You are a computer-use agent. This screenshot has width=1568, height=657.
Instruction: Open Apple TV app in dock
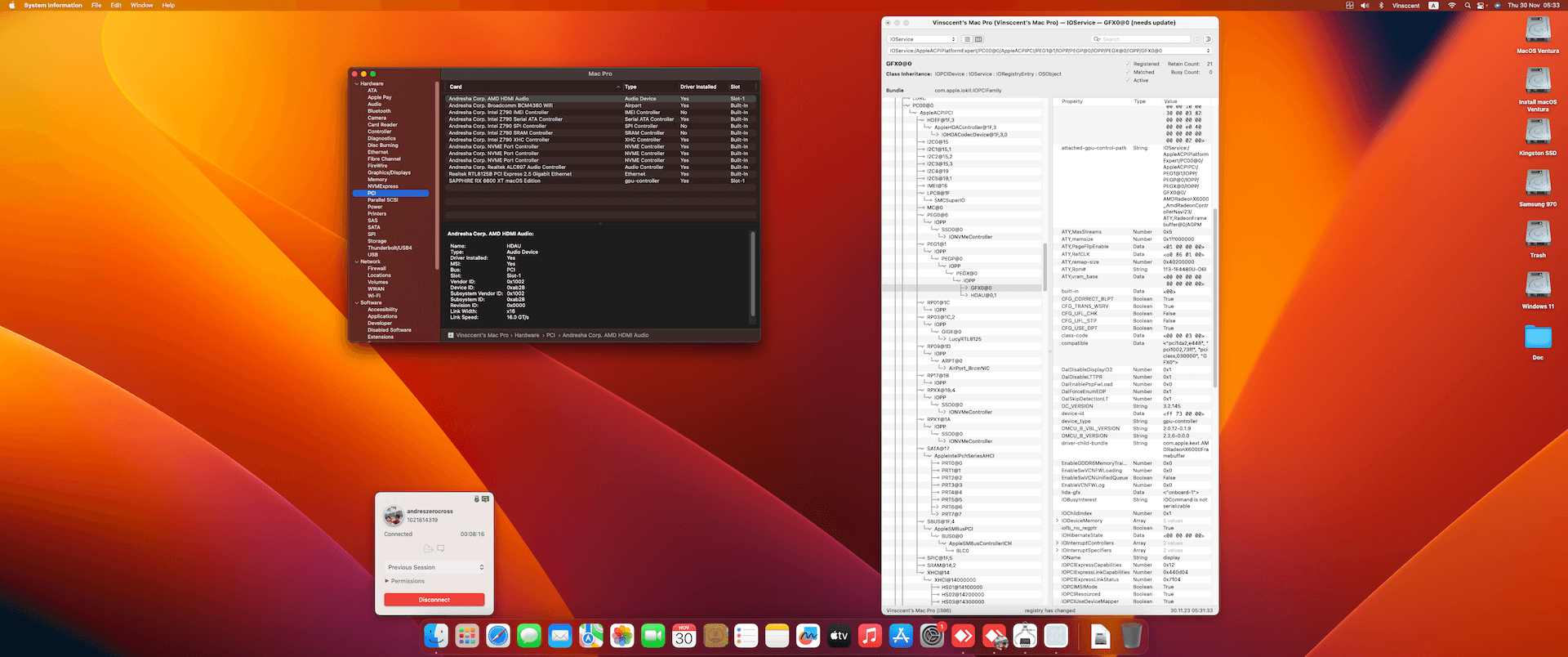pos(840,636)
